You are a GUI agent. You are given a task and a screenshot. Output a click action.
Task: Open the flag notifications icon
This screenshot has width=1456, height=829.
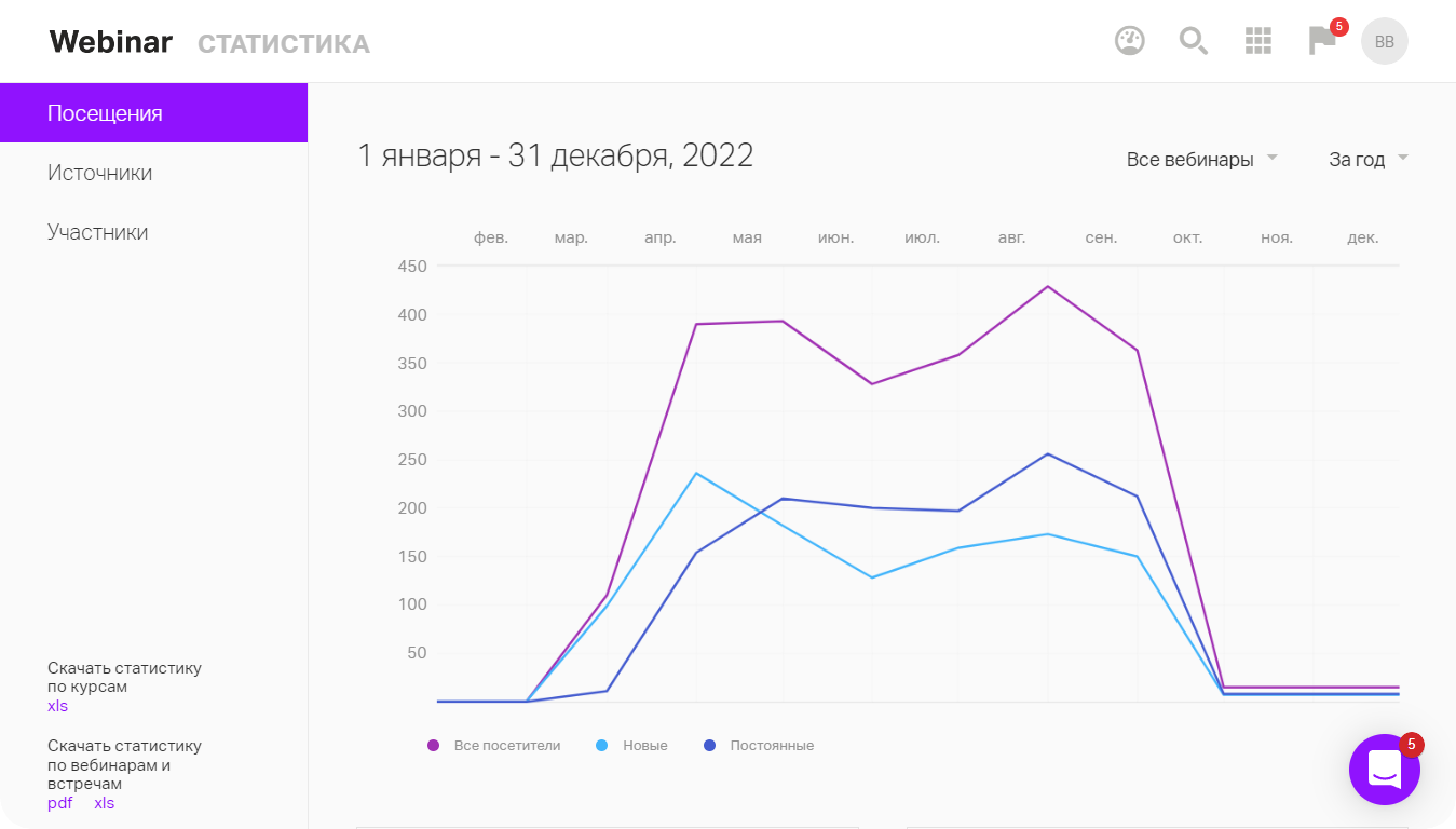click(1321, 41)
